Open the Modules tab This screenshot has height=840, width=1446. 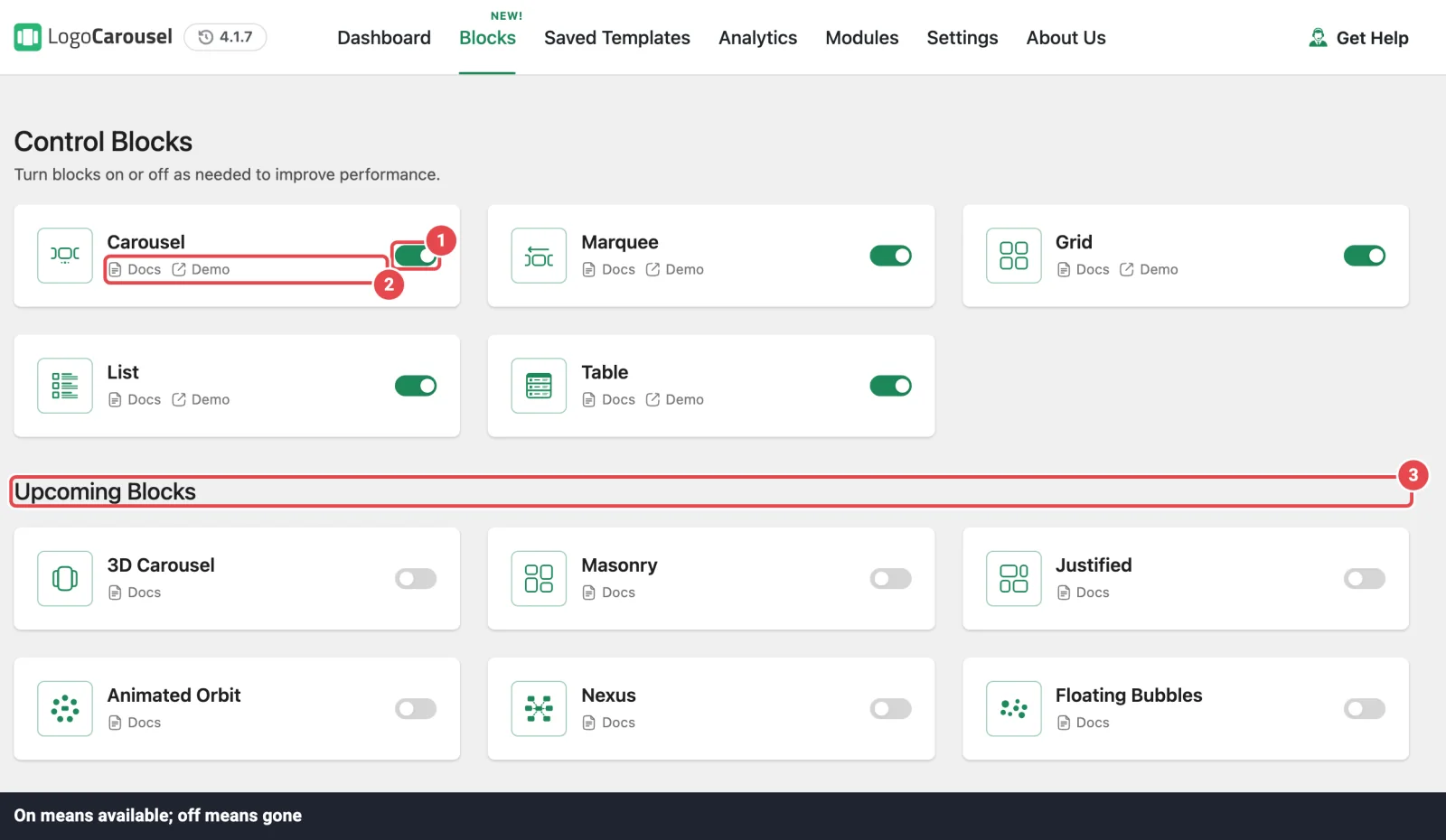(861, 38)
